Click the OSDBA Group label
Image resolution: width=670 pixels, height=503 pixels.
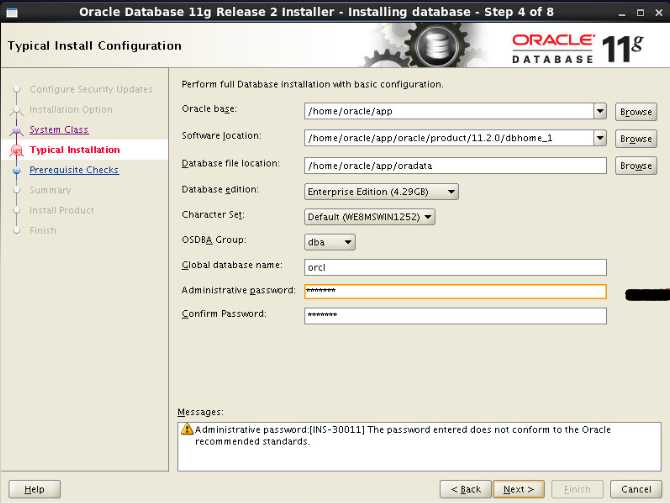click(x=214, y=240)
